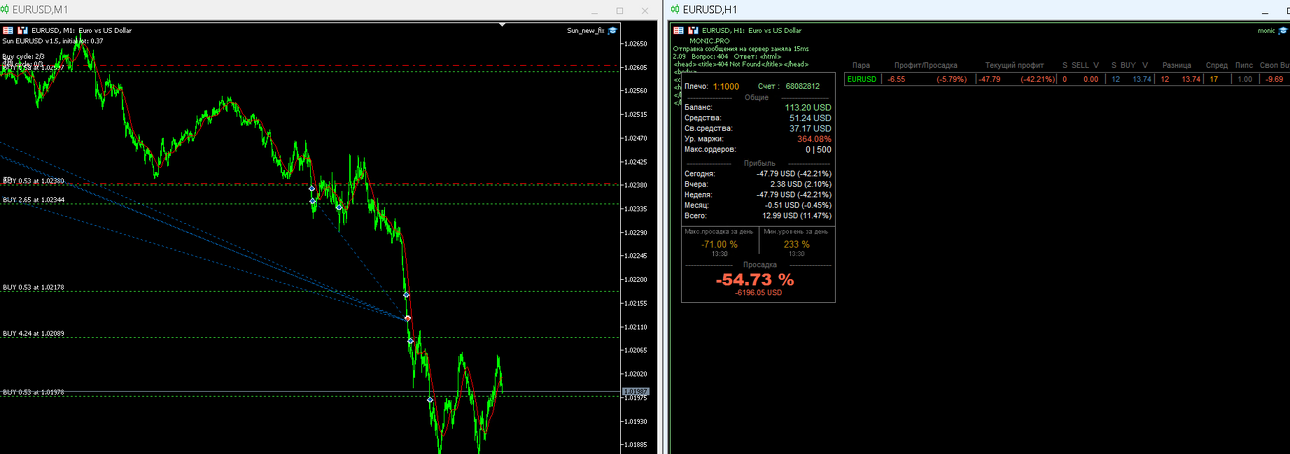The image size is (1290, 454).
Task: Click the large -54.73 % drawdown figure
Action: tap(755, 280)
